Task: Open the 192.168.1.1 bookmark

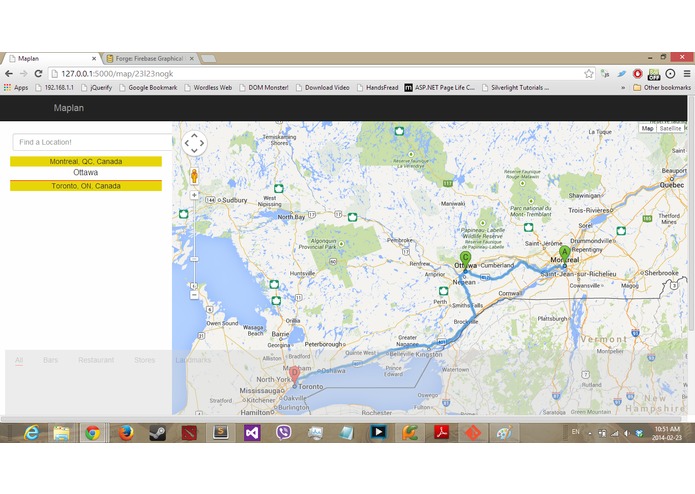Action: [x=54, y=88]
